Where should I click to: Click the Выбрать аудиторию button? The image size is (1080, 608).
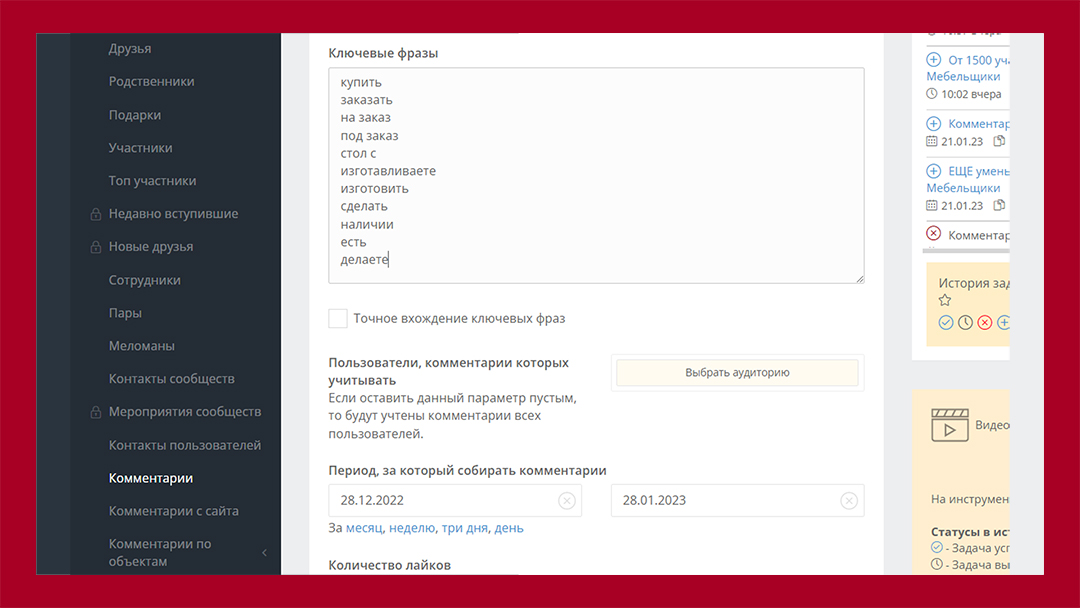[x=737, y=373]
